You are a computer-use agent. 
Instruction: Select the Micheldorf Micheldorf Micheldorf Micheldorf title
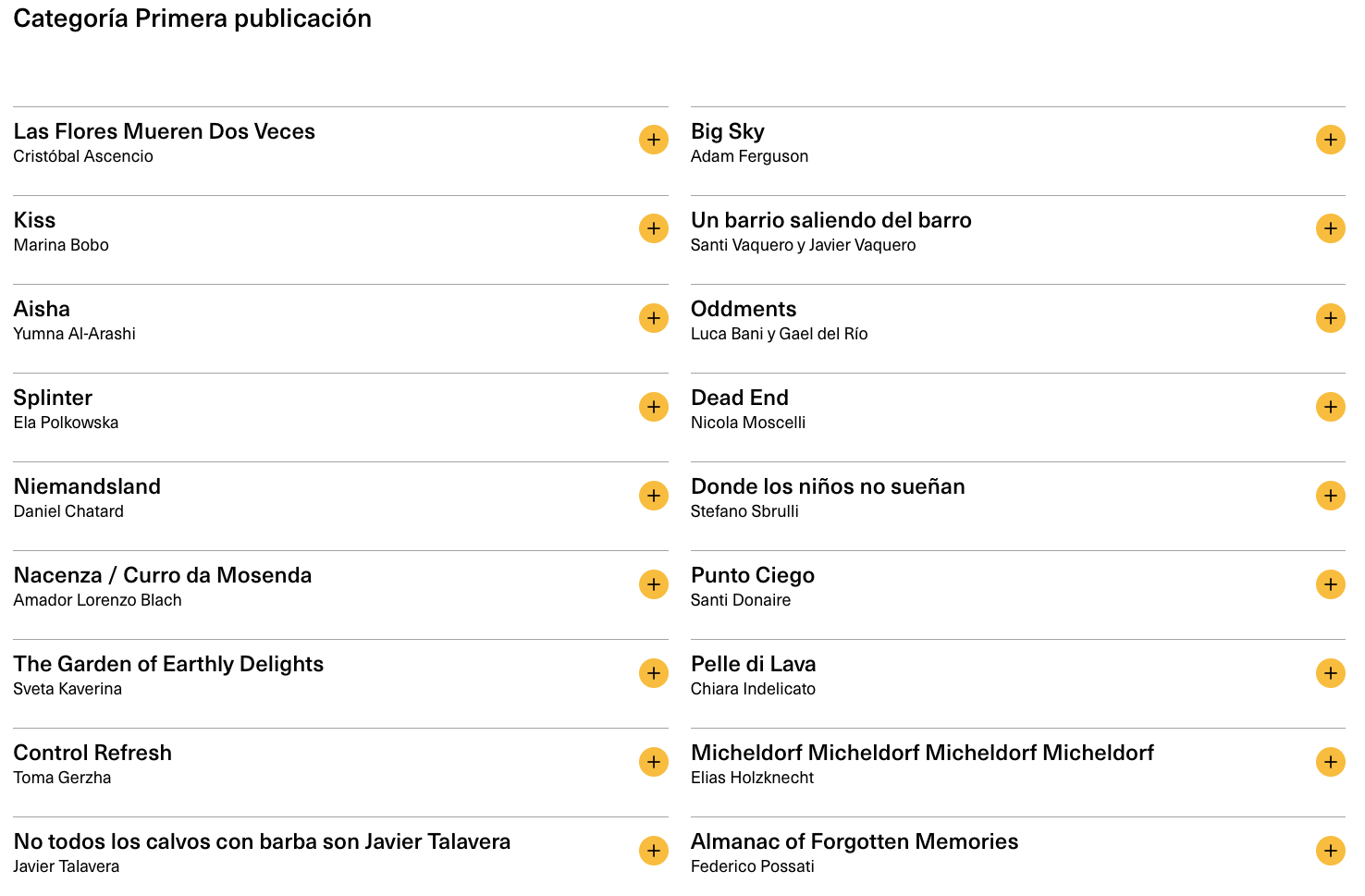click(922, 753)
